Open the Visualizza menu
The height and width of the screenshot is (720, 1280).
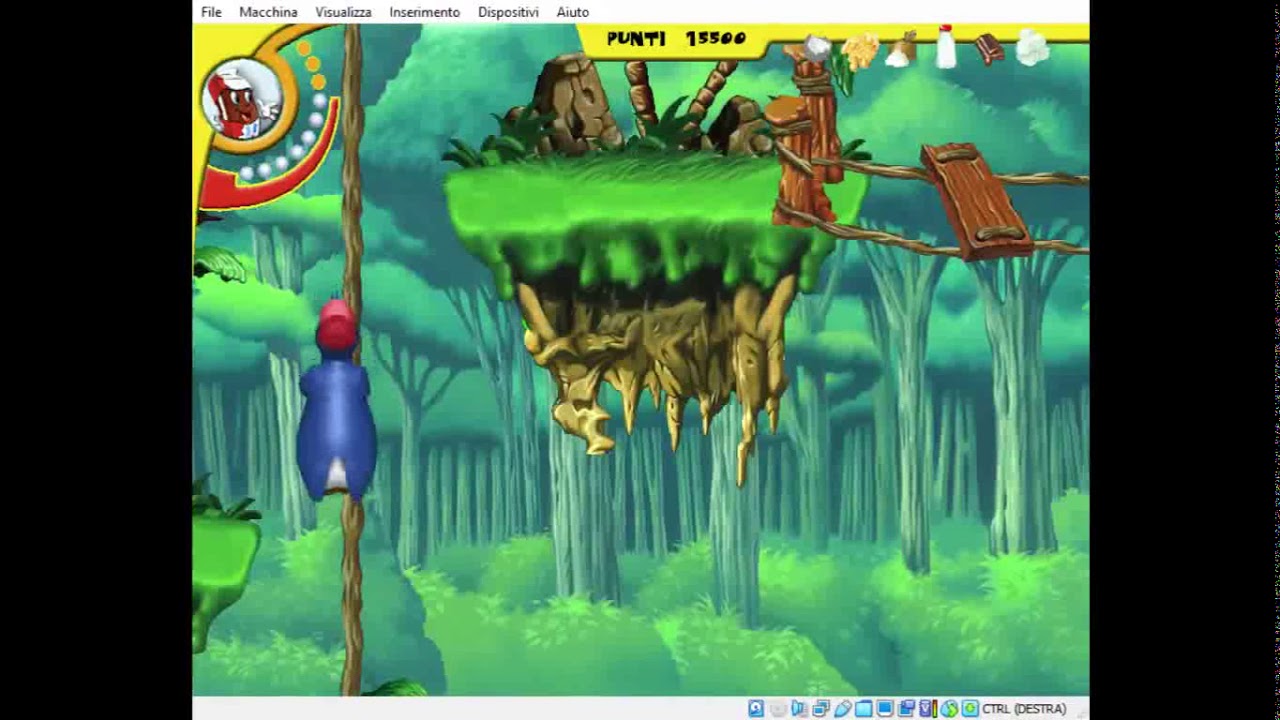pyautogui.click(x=343, y=12)
